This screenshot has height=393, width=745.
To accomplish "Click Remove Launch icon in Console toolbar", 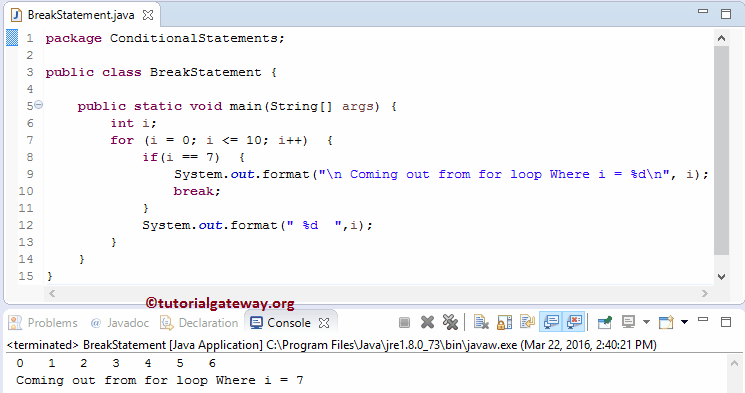I will click(x=428, y=323).
